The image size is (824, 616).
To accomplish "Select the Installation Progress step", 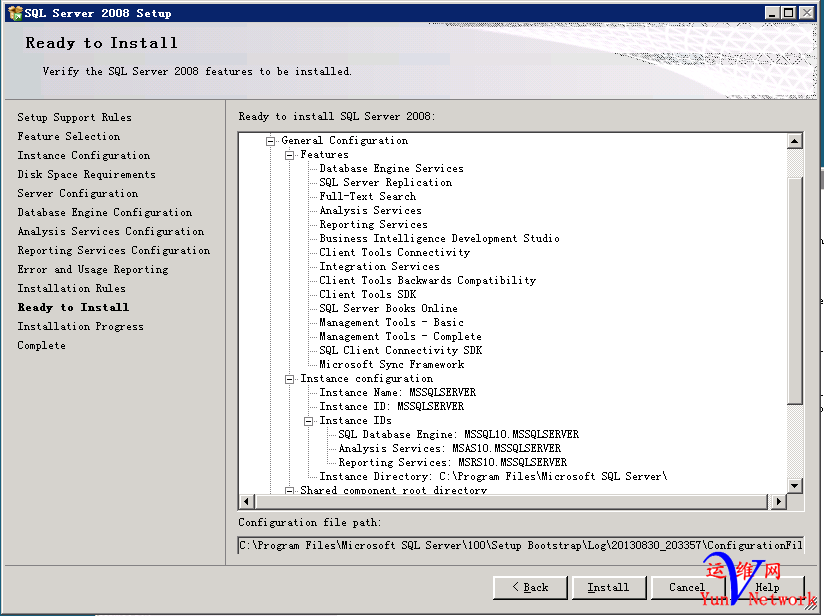I will click(80, 326).
